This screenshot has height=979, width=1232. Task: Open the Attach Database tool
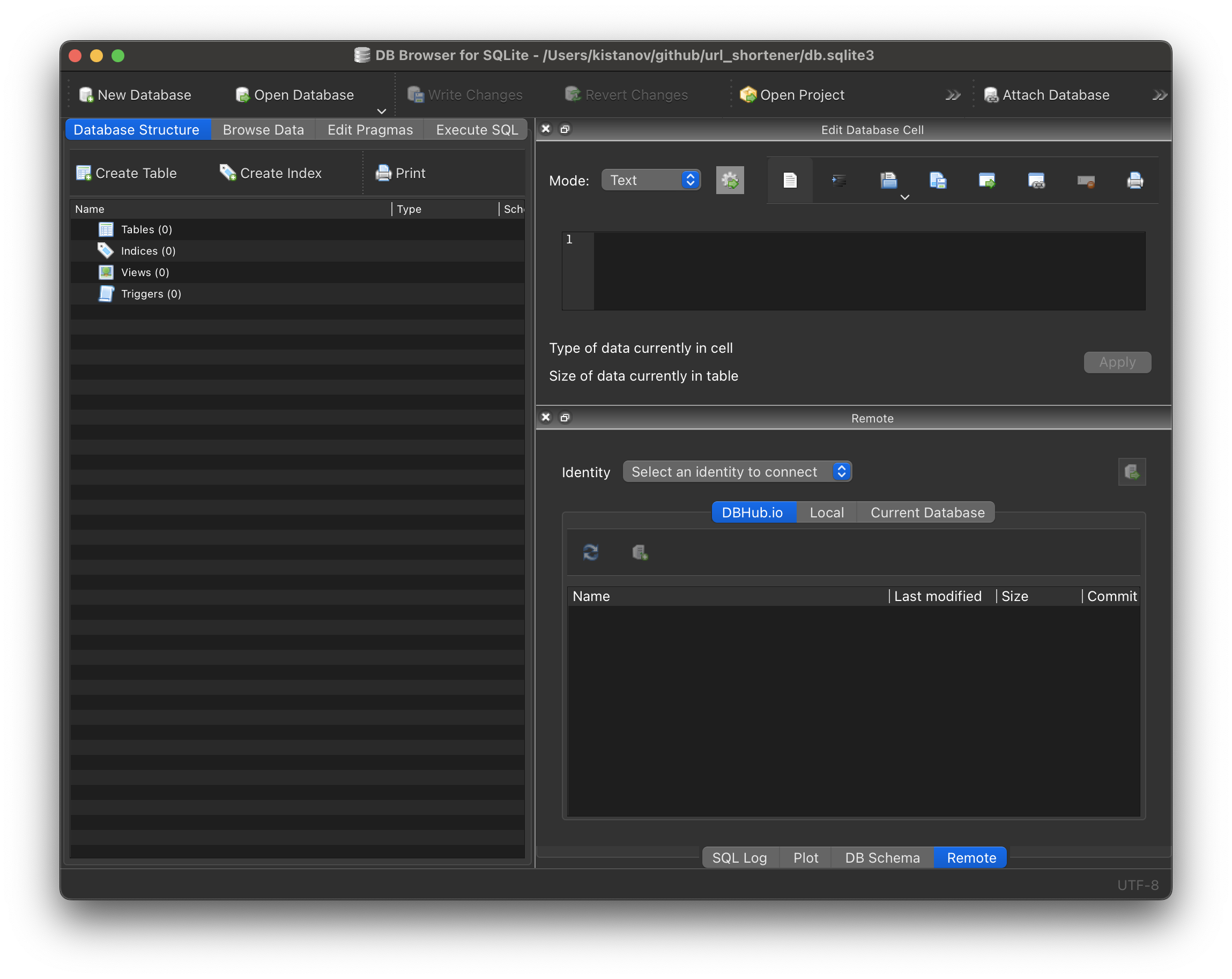[1047, 94]
